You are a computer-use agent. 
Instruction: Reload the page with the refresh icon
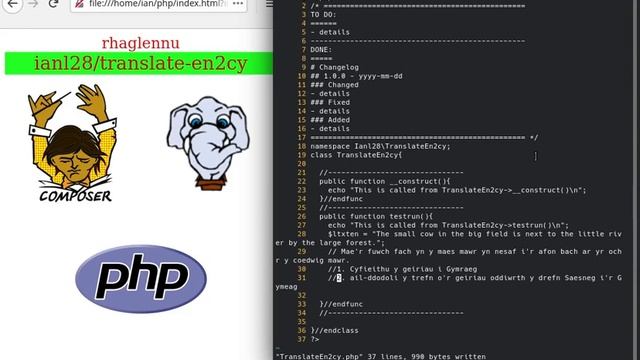click(53, 4)
